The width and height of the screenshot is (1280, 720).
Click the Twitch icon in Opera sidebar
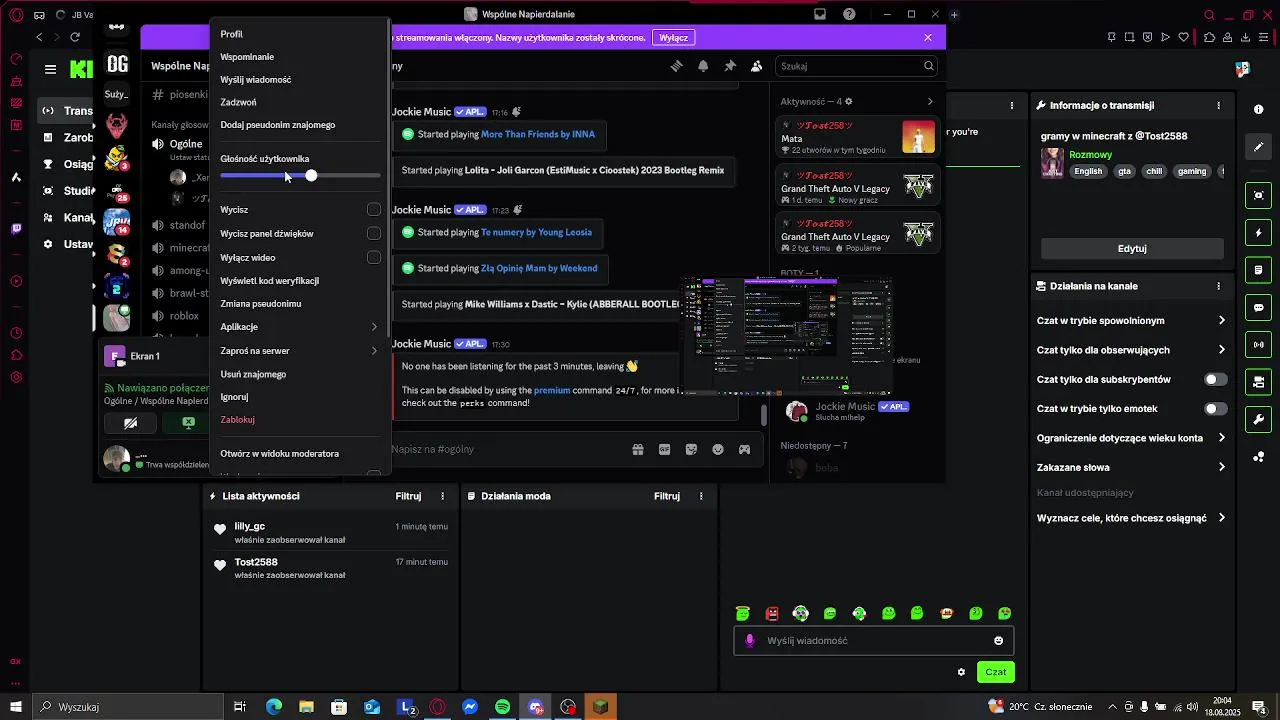(16, 229)
